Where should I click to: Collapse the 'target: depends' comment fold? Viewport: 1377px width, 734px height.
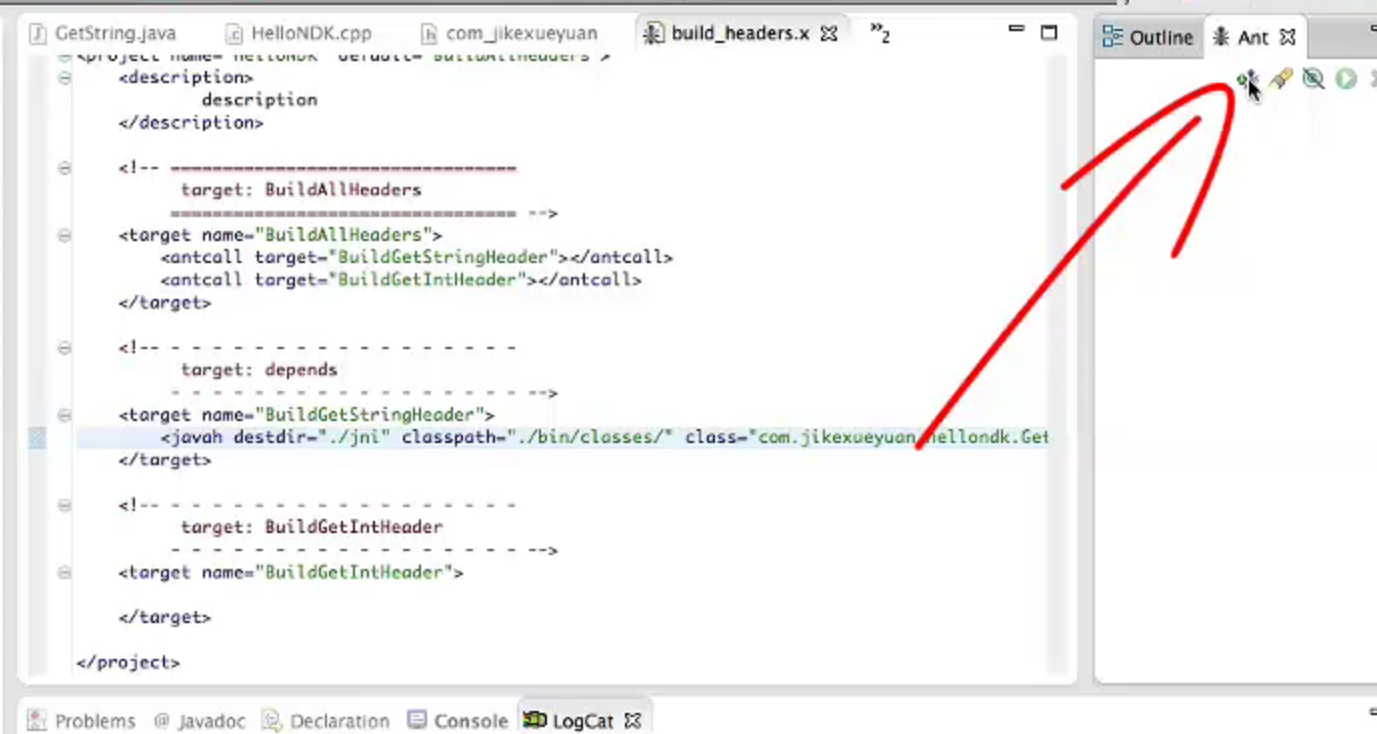point(64,348)
